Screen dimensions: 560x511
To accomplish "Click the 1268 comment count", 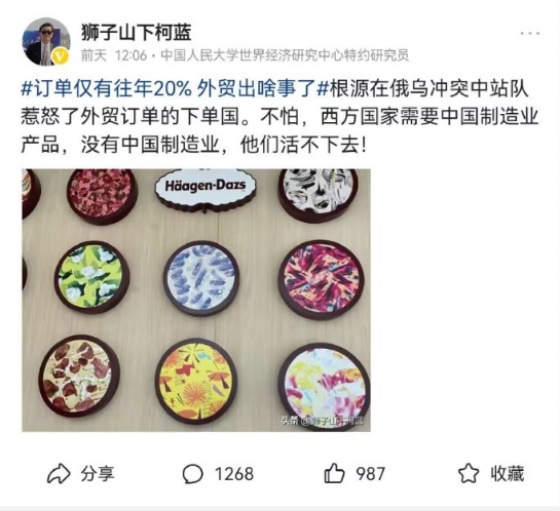I will [234, 474].
